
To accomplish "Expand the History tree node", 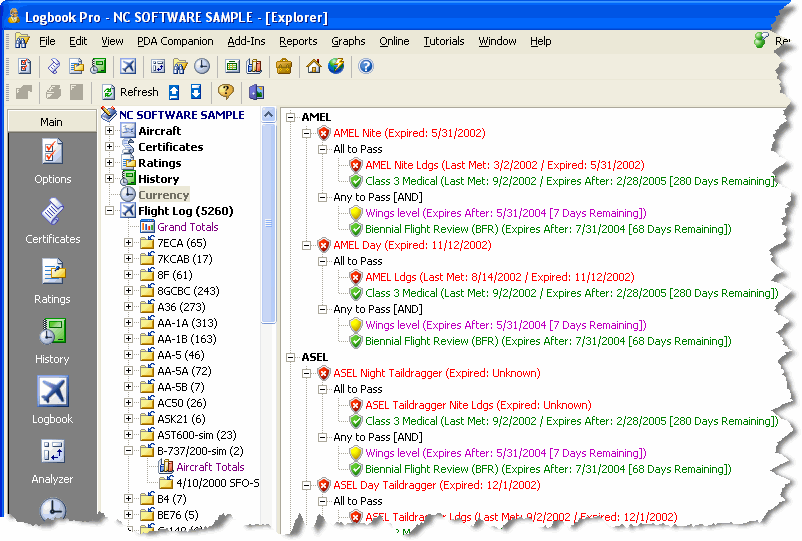I will (x=109, y=178).
